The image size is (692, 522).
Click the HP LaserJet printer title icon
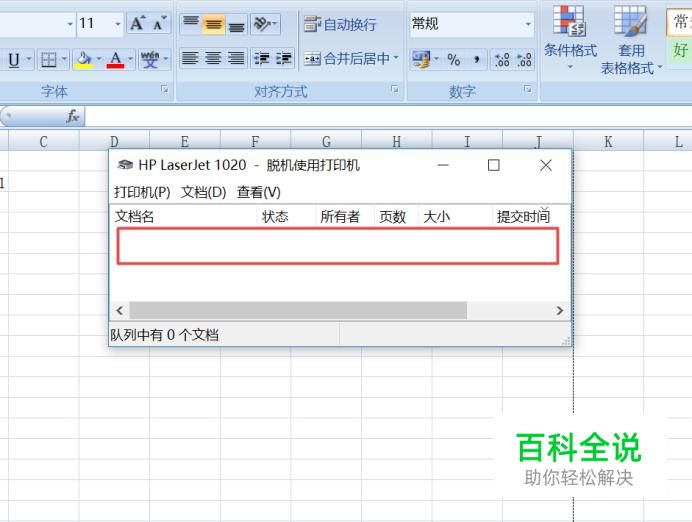point(125,165)
